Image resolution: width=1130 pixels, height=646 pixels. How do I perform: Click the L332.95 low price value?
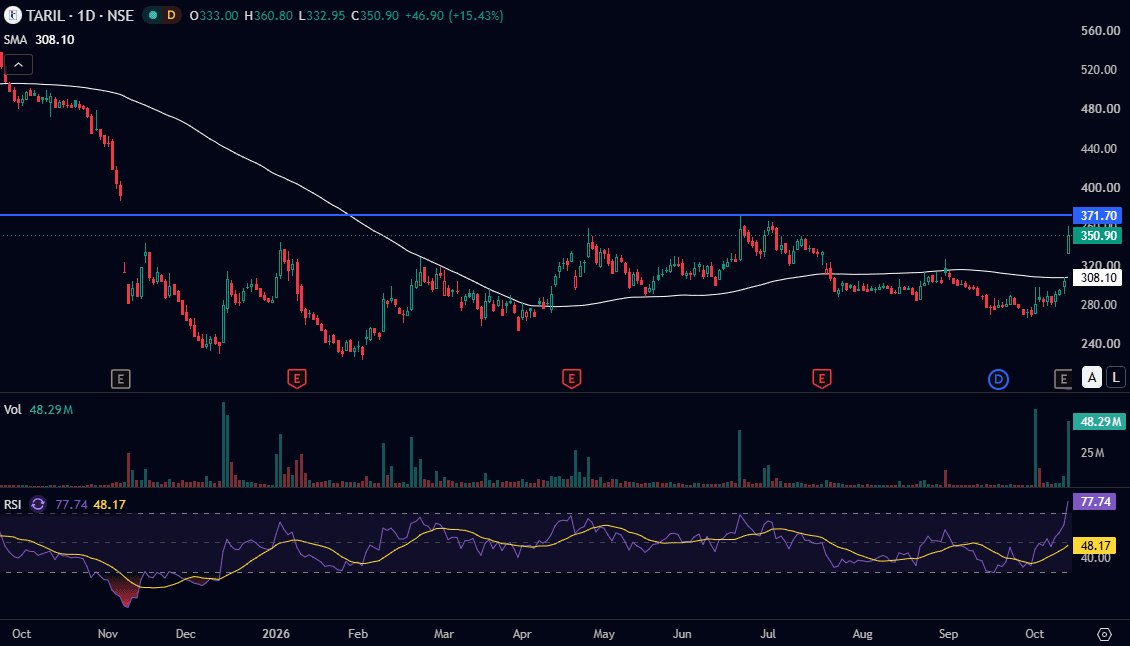point(321,15)
